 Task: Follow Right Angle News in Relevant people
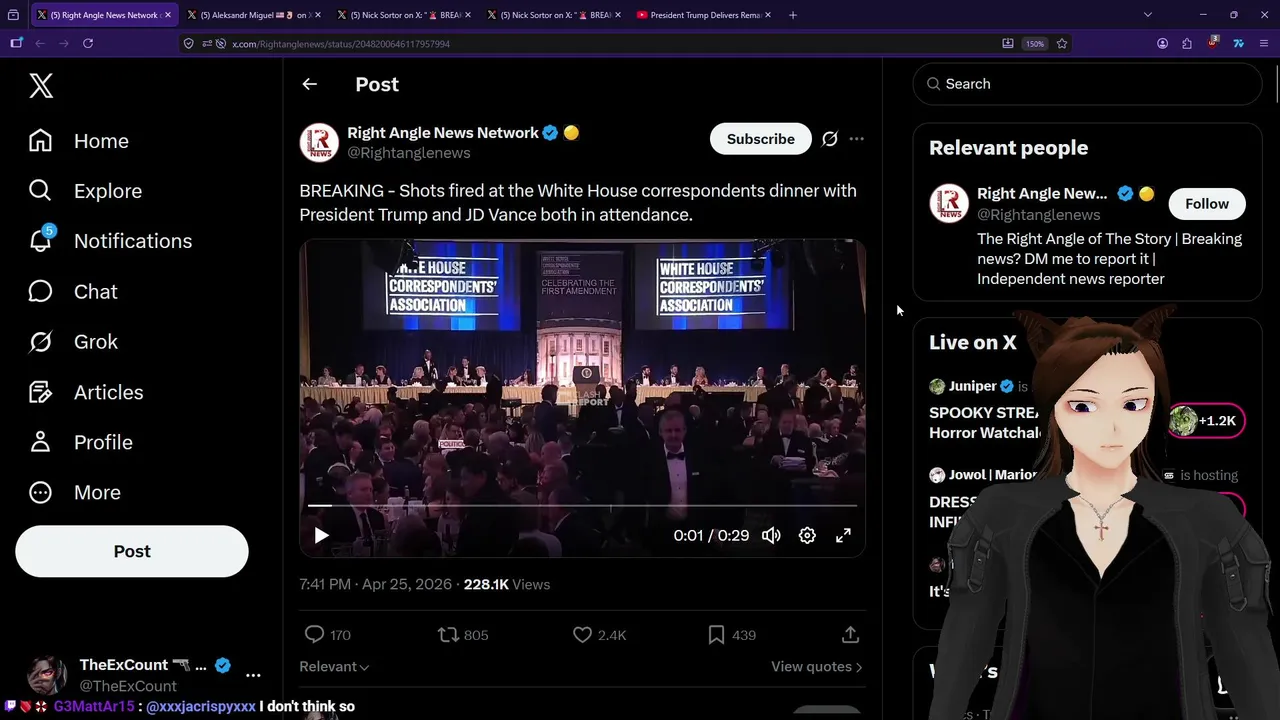(1206, 204)
